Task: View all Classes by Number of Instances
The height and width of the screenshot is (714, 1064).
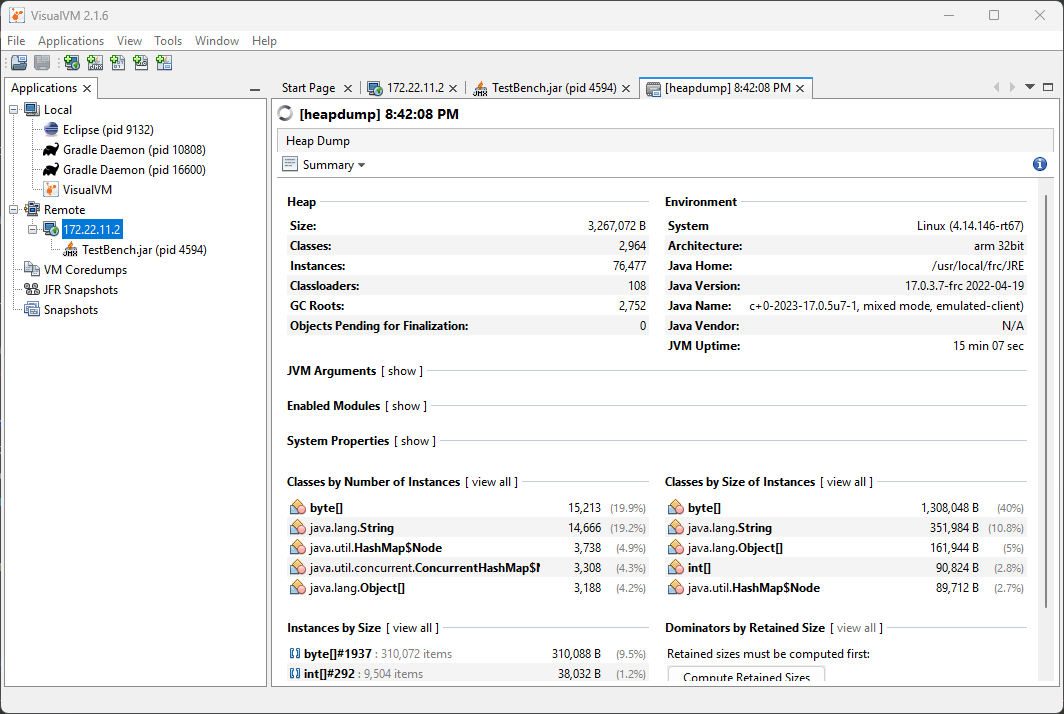Action: (x=492, y=481)
